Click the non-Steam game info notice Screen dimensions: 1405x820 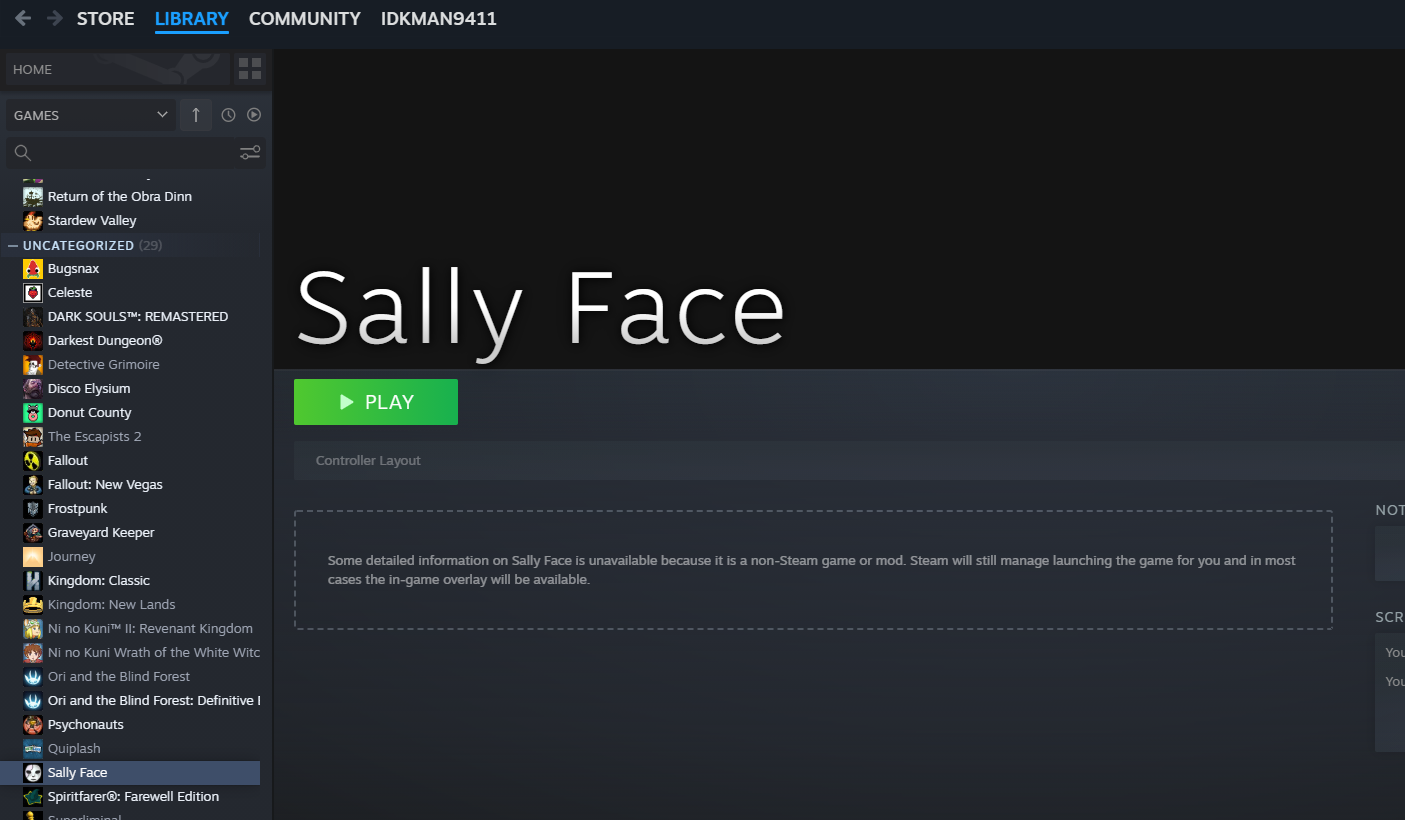813,570
